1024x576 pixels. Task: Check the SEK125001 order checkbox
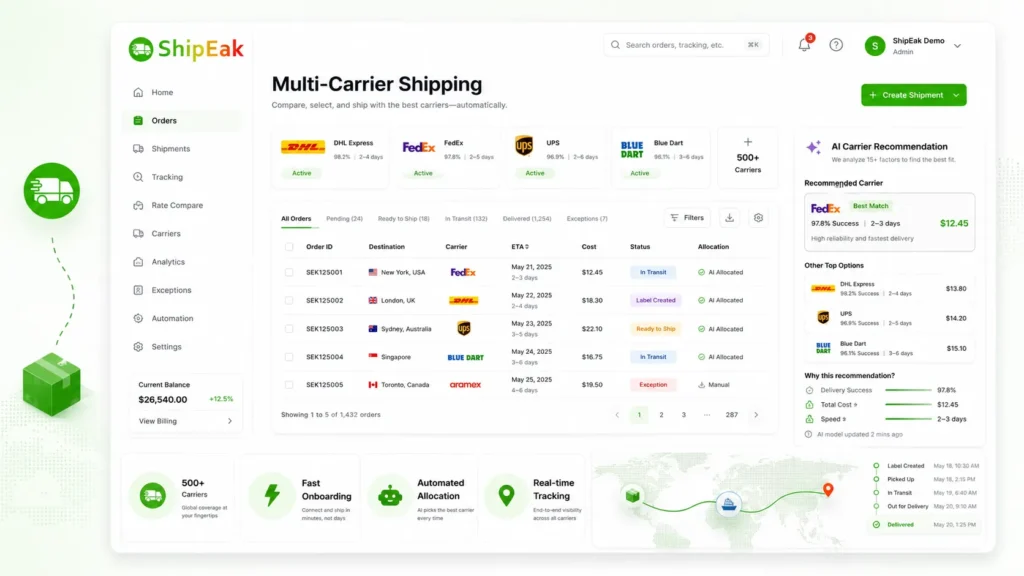pos(289,272)
